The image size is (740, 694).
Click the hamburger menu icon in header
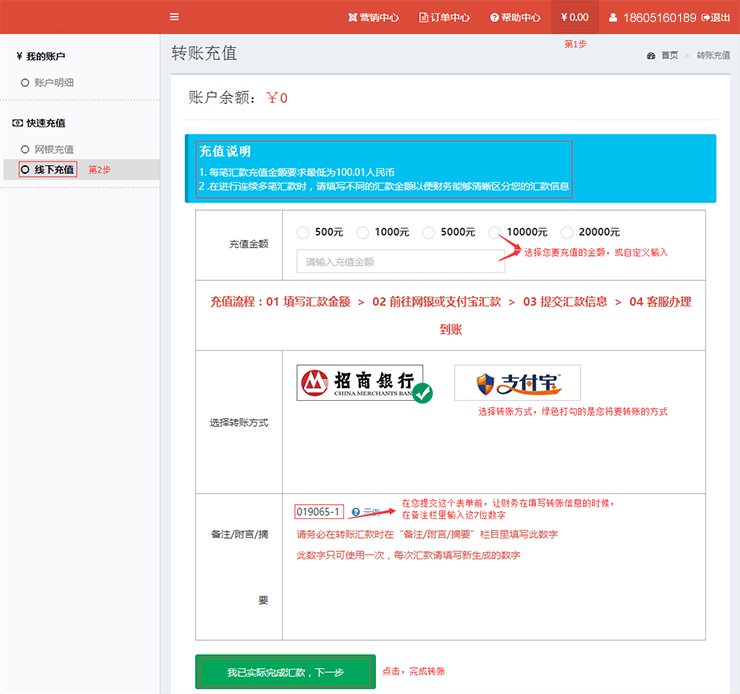175,17
